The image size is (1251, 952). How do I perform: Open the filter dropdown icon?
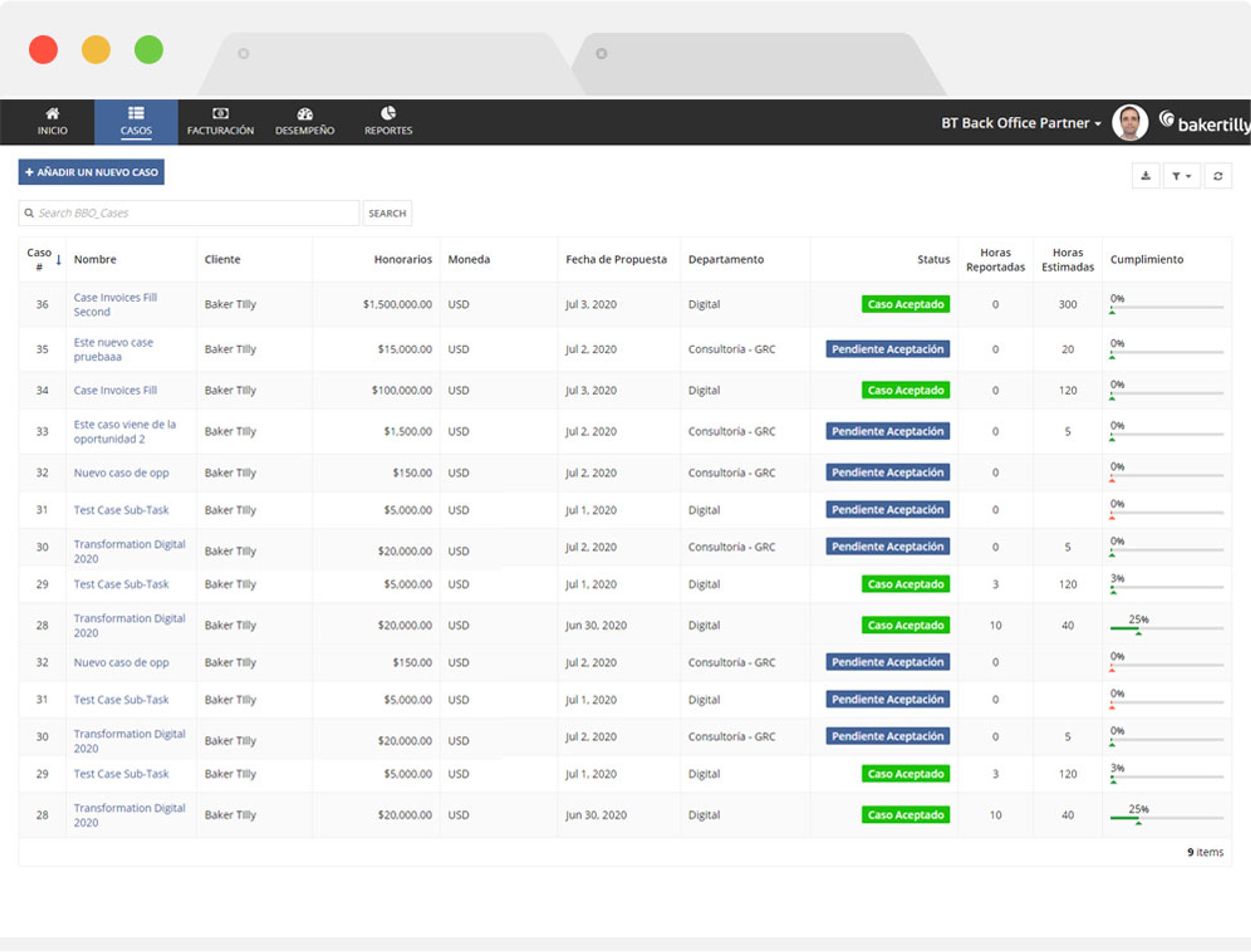tap(1181, 176)
